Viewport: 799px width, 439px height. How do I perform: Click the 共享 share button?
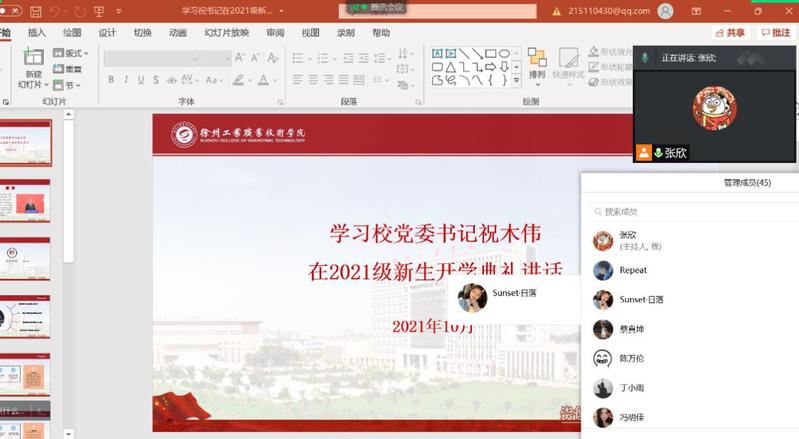[x=730, y=32]
